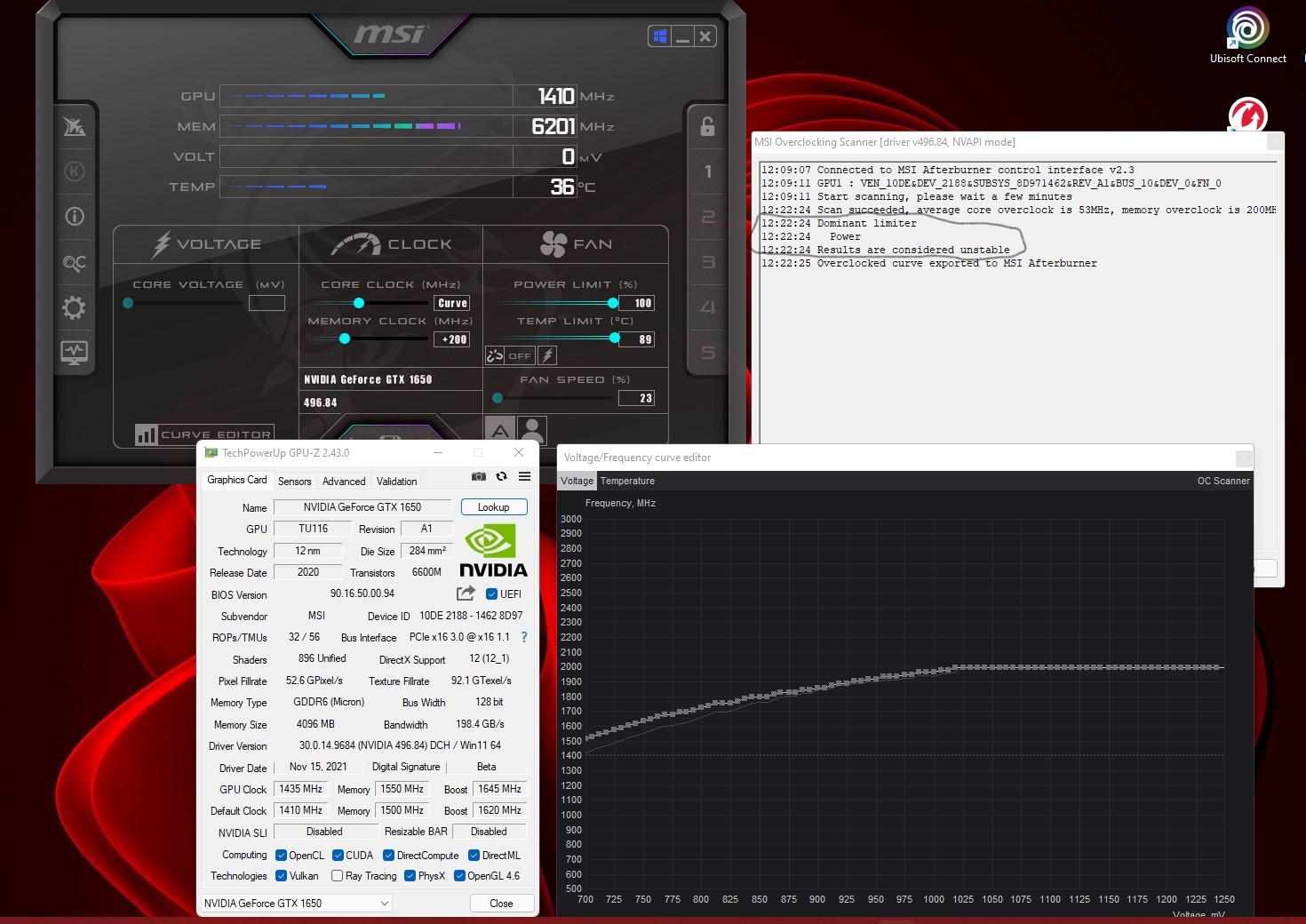This screenshot has height=924, width=1306.
Task: Click '90.16.50.00.94' BIOS version text
Action: pos(362,593)
